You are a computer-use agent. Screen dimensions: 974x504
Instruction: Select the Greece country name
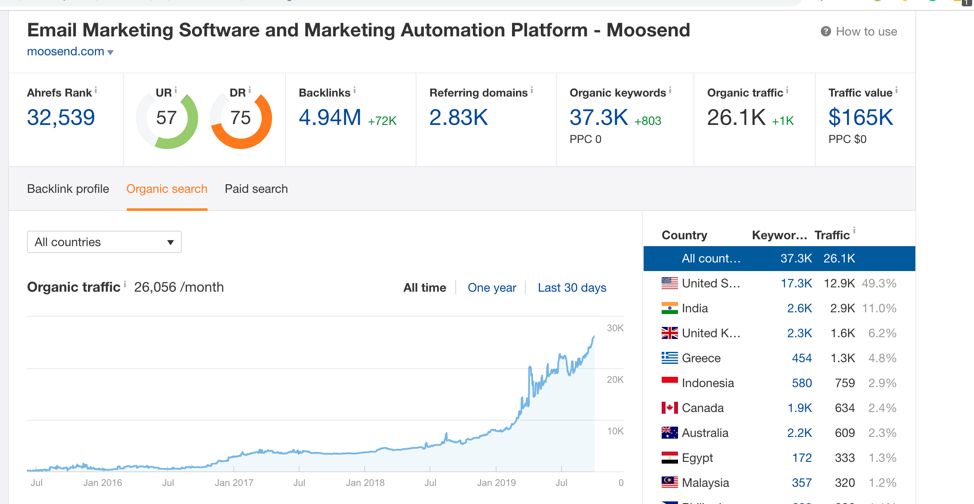(701, 358)
